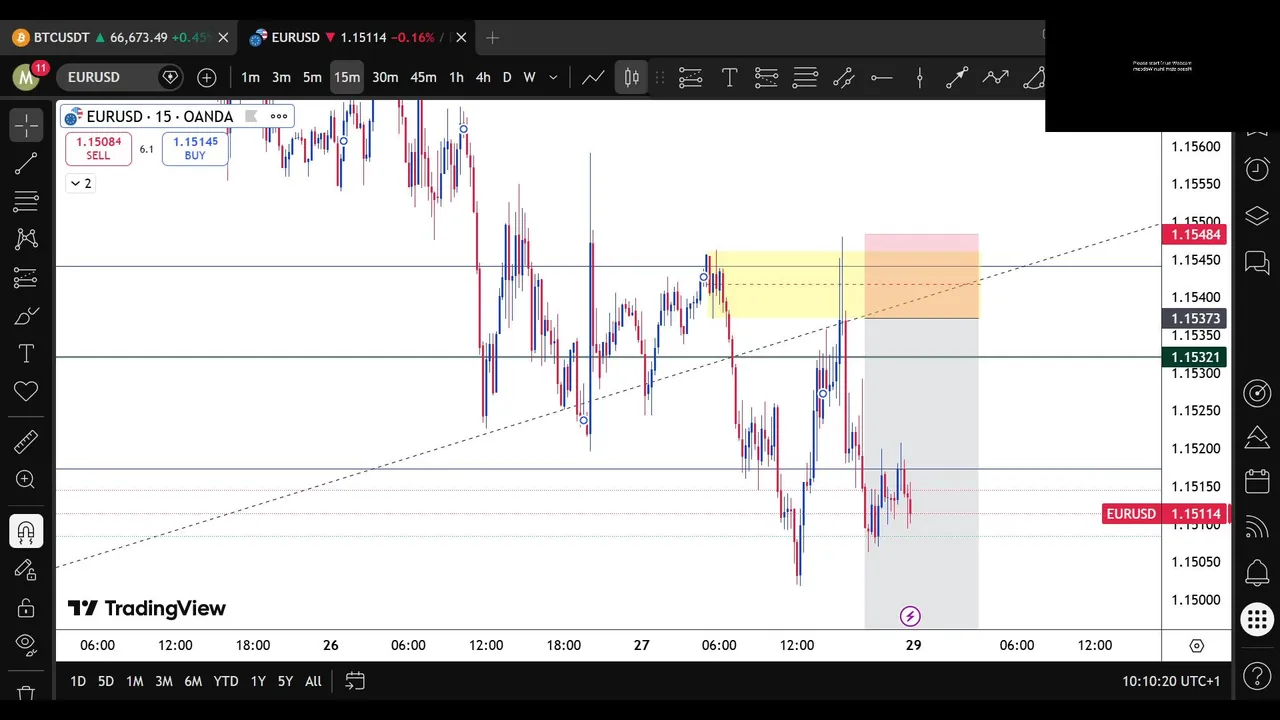Click the red 1.15484 price label
Image resolution: width=1280 pixels, height=720 pixels.
coord(1196,235)
